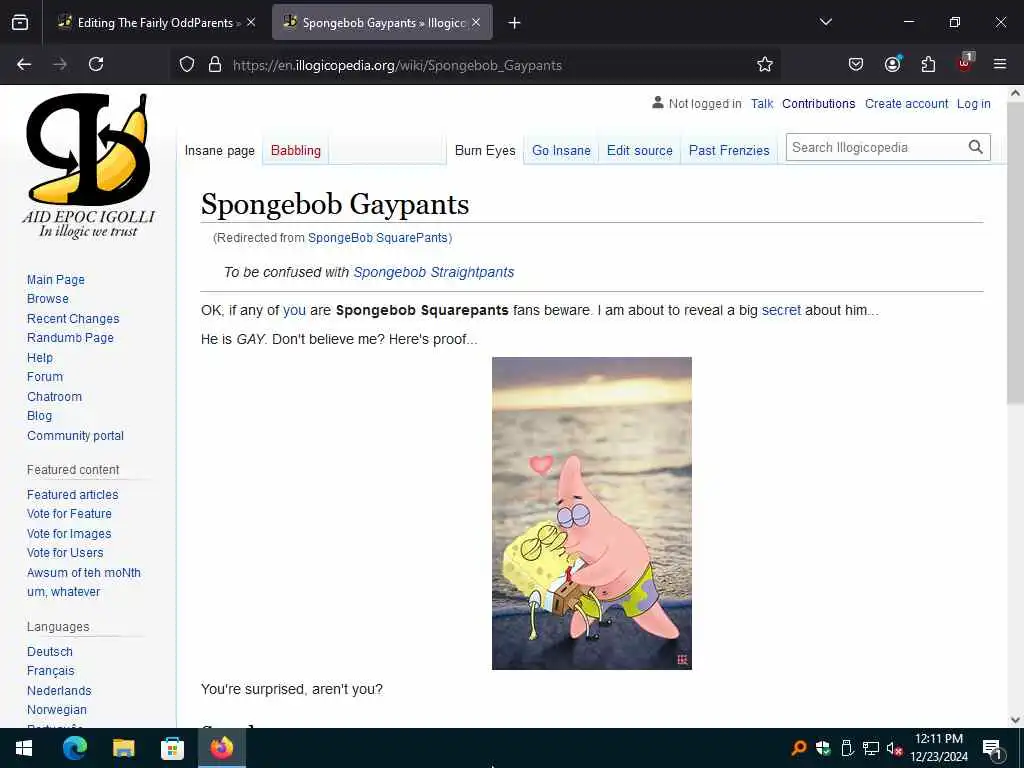Click the 'secret' link in the article

(781, 310)
